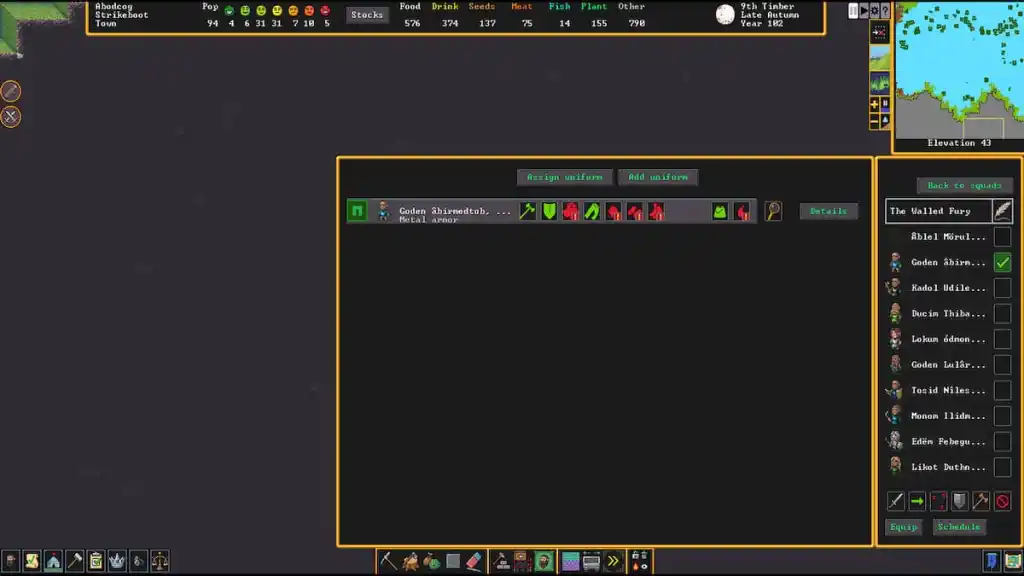This screenshot has height=576, width=1024.
Task: Click the round pencil icon
Action: click(x=10, y=91)
